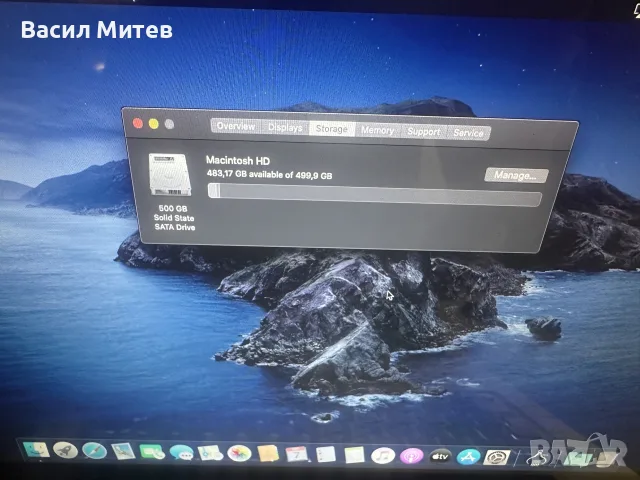This screenshot has height=480, width=640.
Task: Open Launchpad rocket icon in dock
Action: [65, 450]
